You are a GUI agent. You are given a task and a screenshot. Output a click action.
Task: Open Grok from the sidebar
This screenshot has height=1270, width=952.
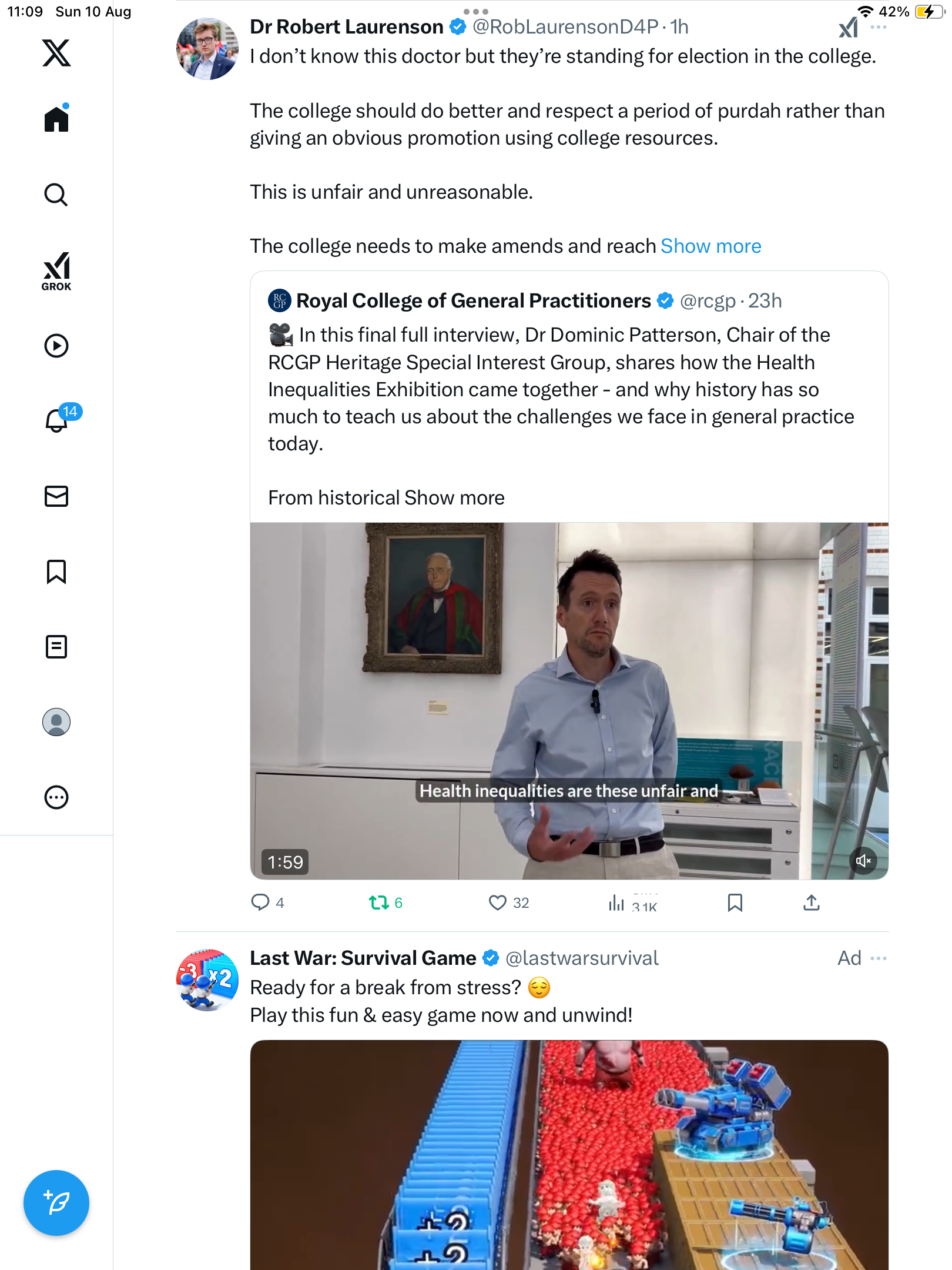[56, 271]
